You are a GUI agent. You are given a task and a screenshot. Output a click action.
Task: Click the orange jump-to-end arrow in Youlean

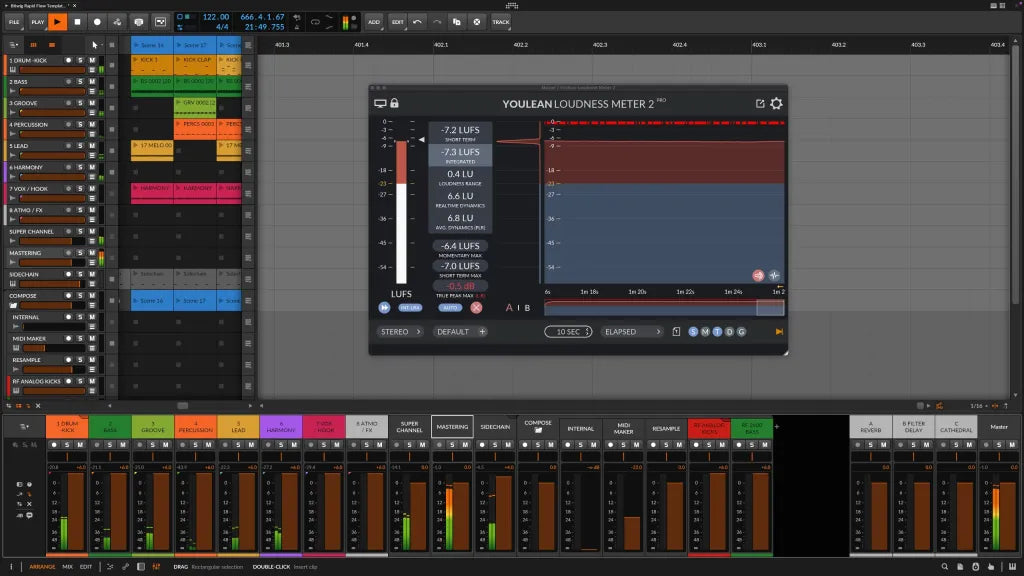coord(779,332)
